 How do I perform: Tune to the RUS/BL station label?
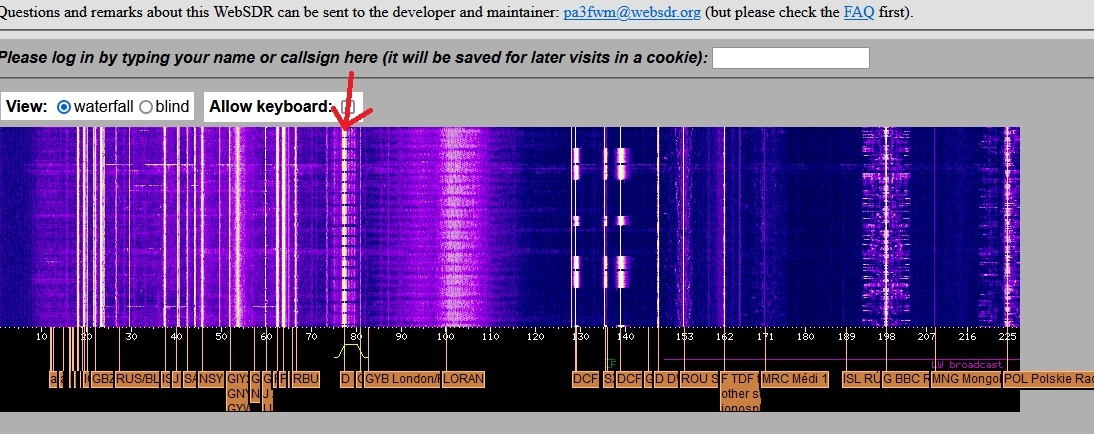137,379
